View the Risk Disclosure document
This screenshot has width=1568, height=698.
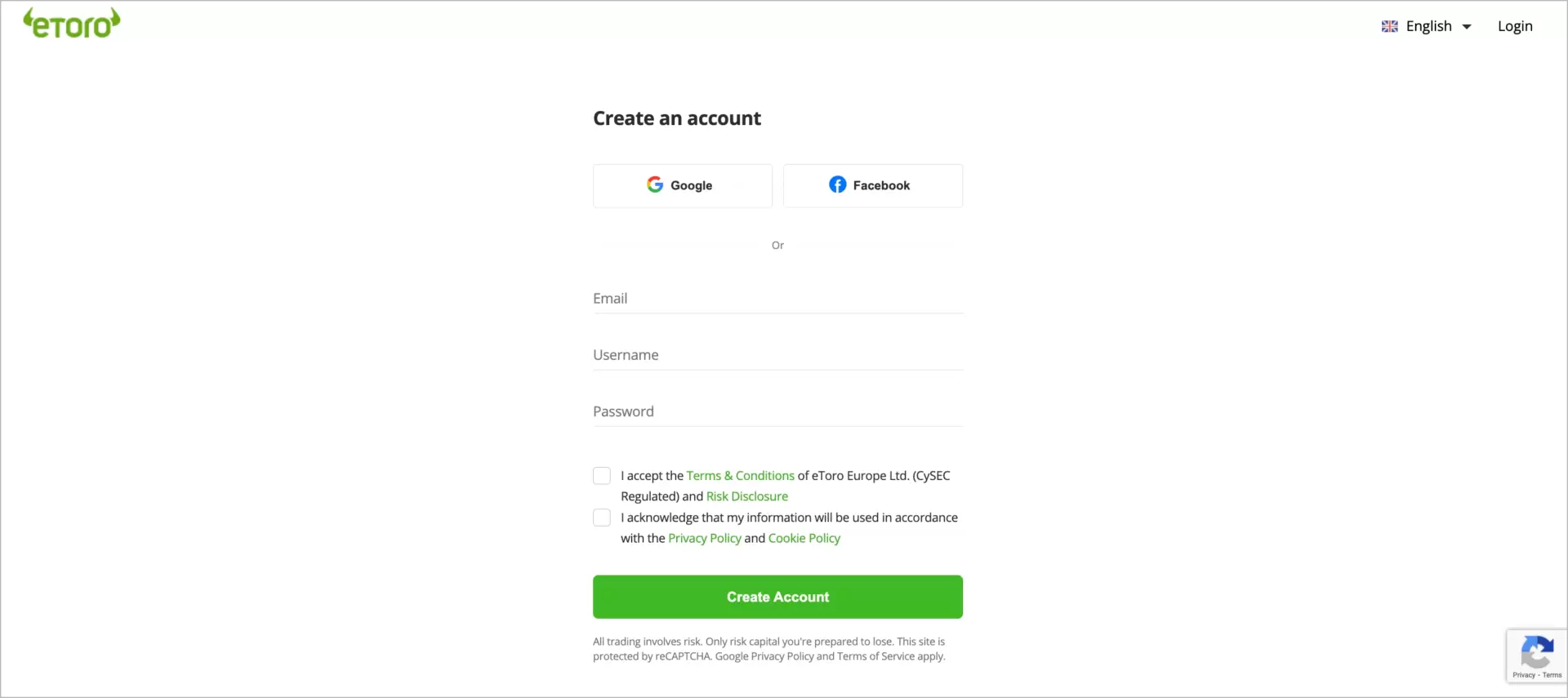(x=747, y=496)
